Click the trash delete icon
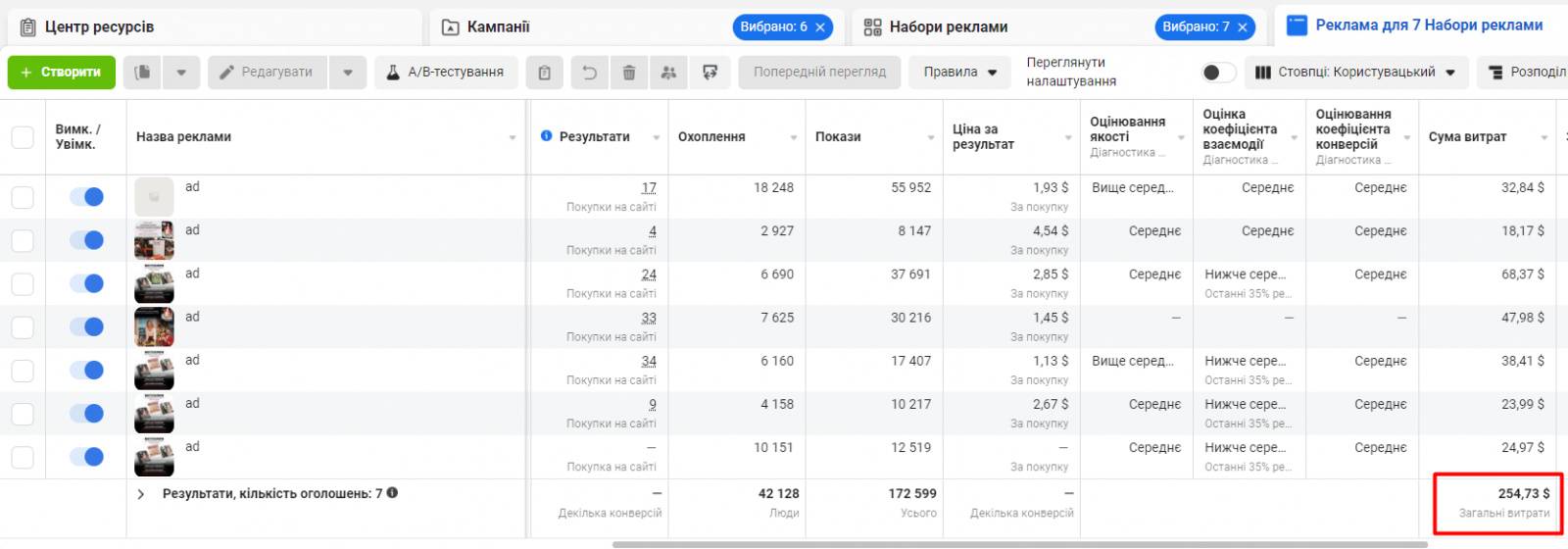1568x549 pixels. (629, 73)
